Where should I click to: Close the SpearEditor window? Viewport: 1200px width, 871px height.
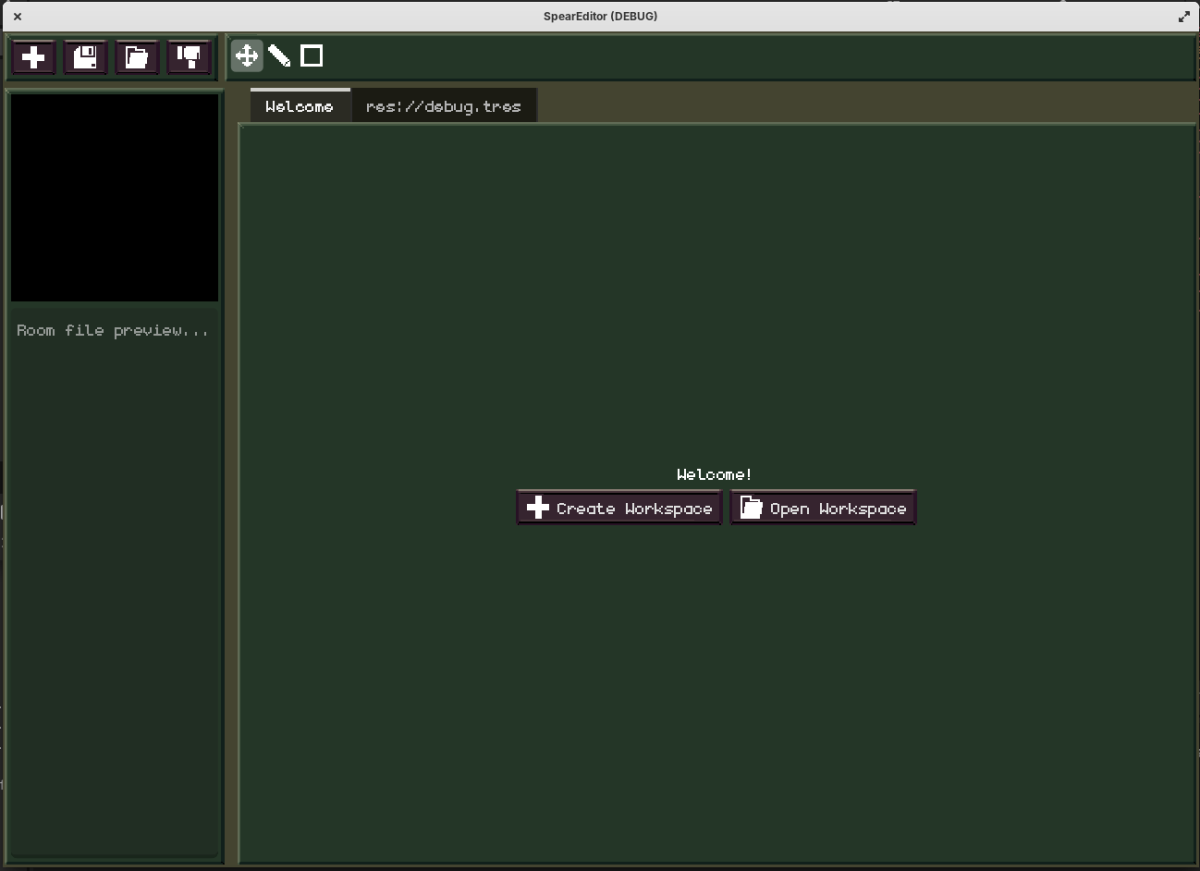click(x=17, y=16)
